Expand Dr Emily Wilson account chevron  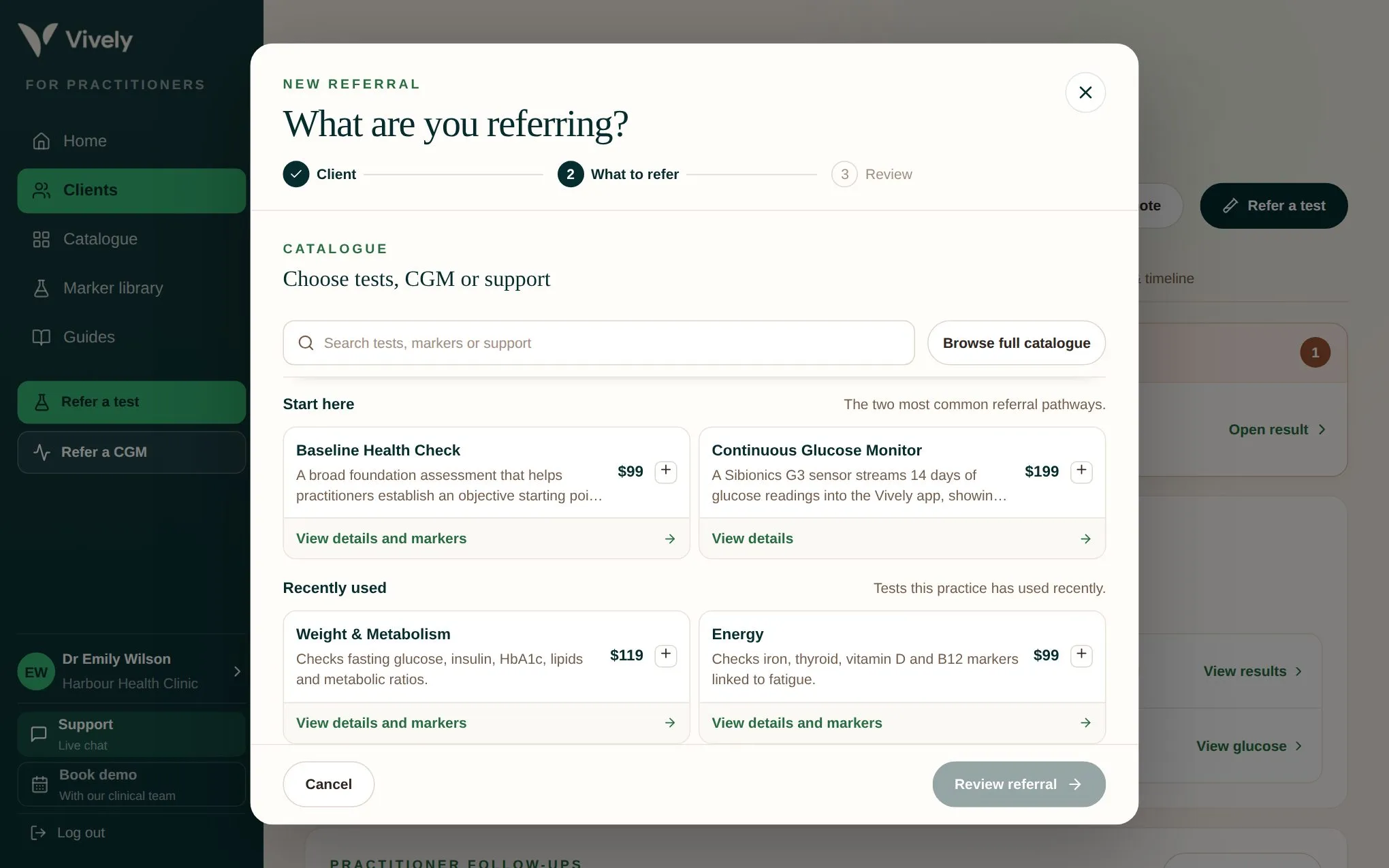click(x=237, y=671)
